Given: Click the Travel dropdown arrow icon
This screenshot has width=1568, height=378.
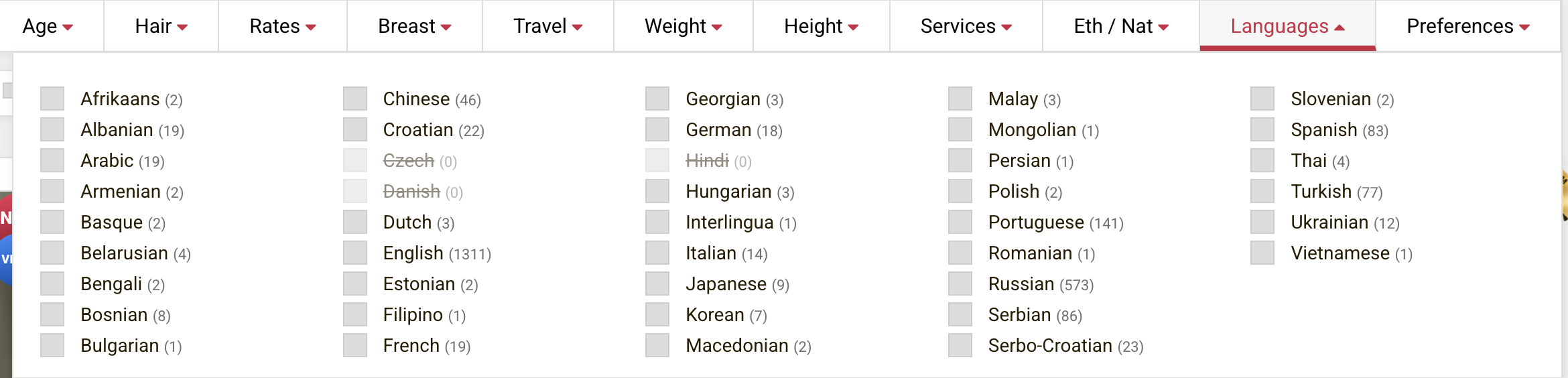Looking at the screenshot, I should click(x=578, y=27).
